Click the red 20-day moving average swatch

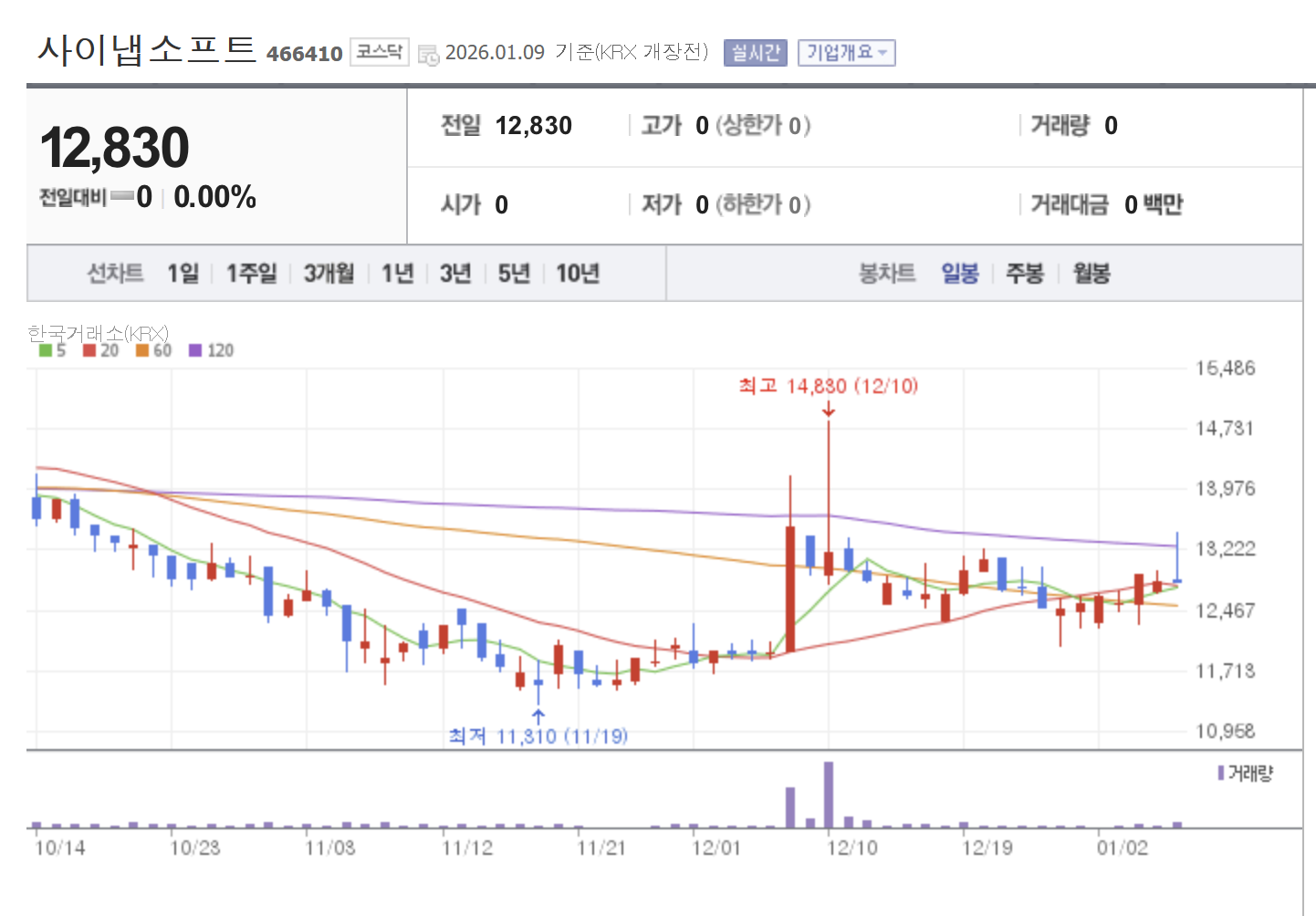pyautogui.click(x=89, y=350)
